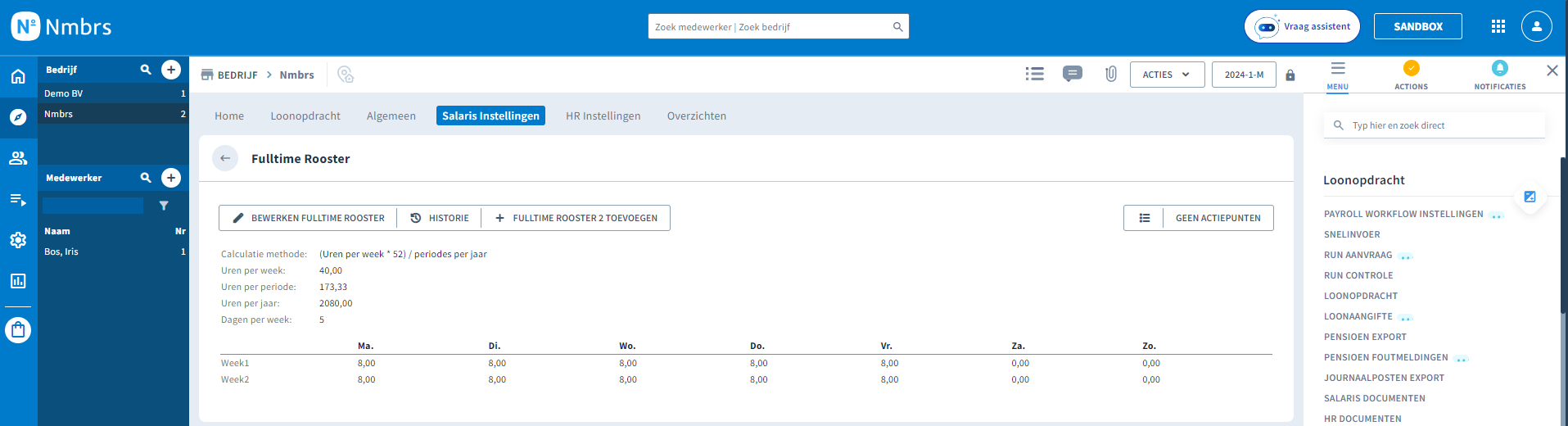Open the comments speech bubble icon
Viewport: 1568px width, 426px height.
tap(1073, 74)
